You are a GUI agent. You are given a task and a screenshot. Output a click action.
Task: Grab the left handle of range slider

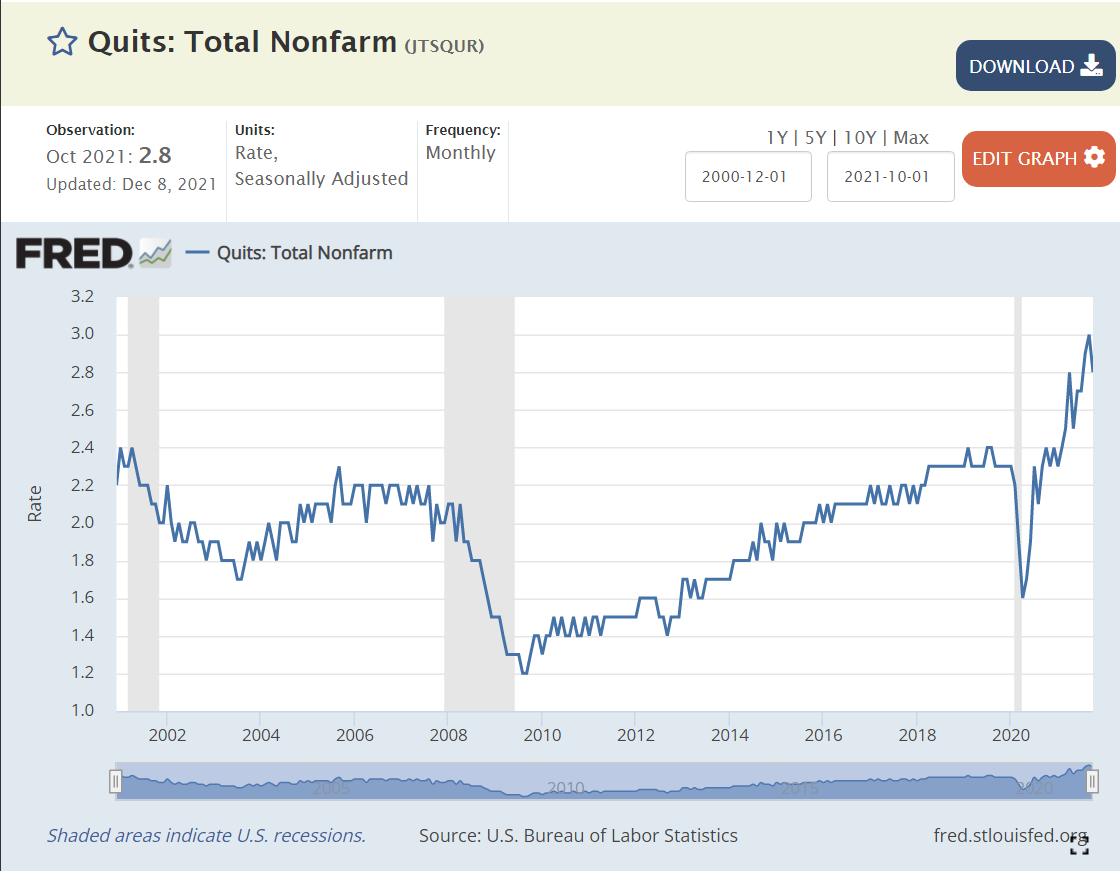(116, 781)
